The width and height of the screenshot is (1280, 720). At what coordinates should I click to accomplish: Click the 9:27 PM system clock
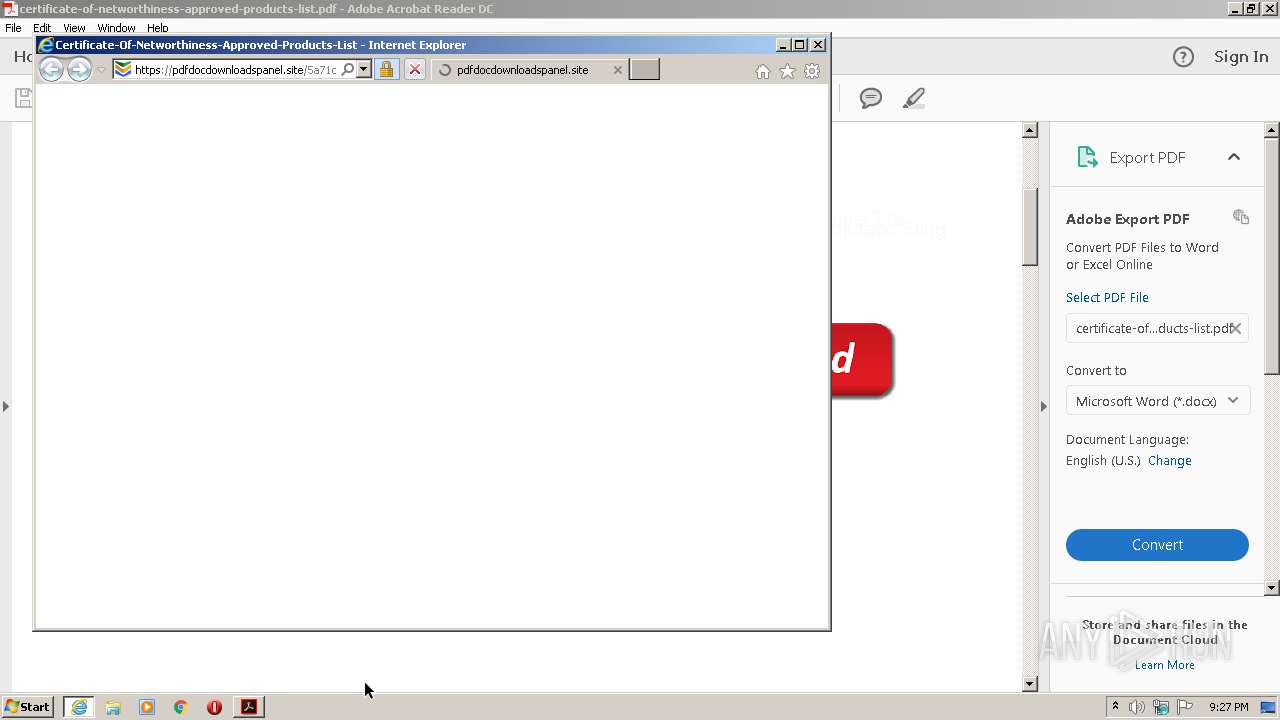(1228, 707)
